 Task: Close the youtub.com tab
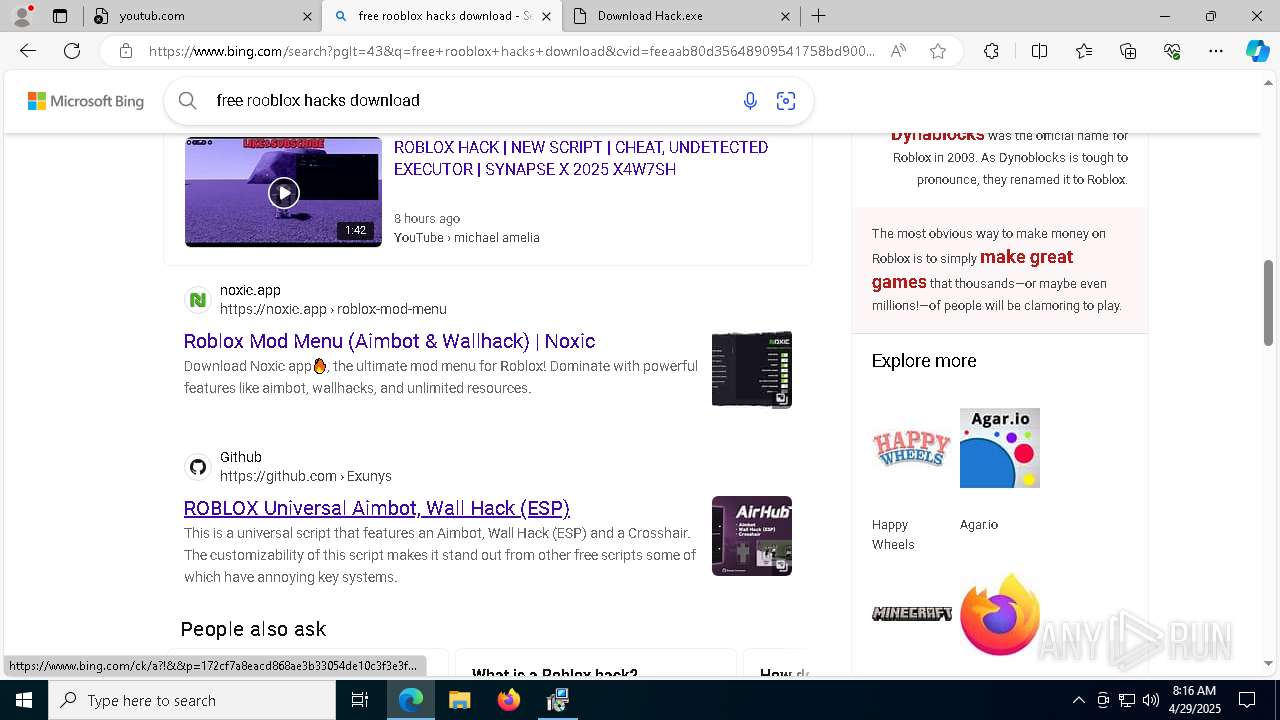pyautogui.click(x=307, y=16)
